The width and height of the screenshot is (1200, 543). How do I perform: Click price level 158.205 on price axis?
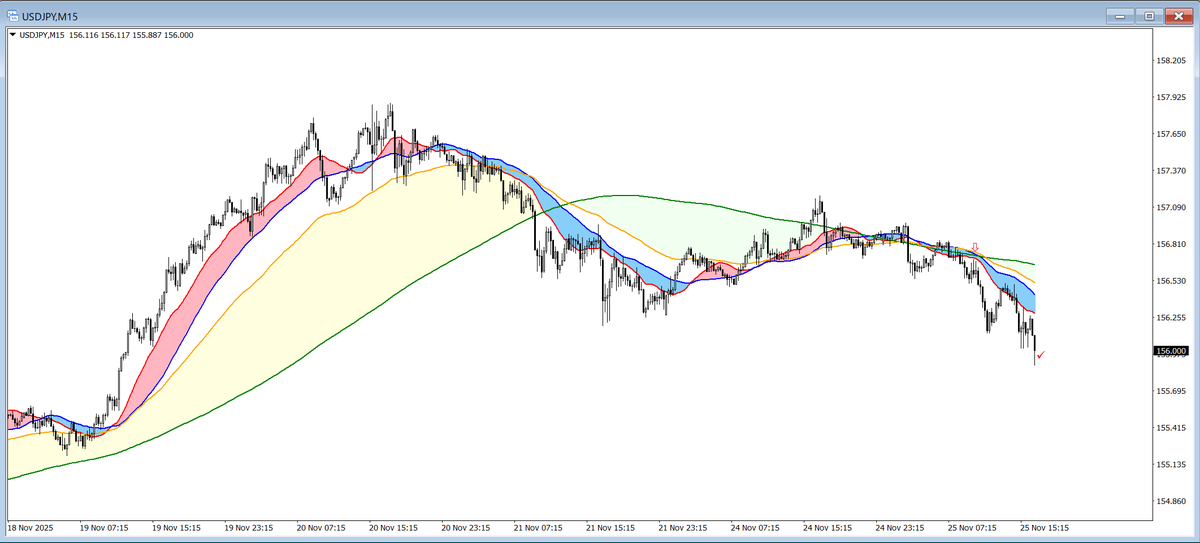click(1170, 60)
